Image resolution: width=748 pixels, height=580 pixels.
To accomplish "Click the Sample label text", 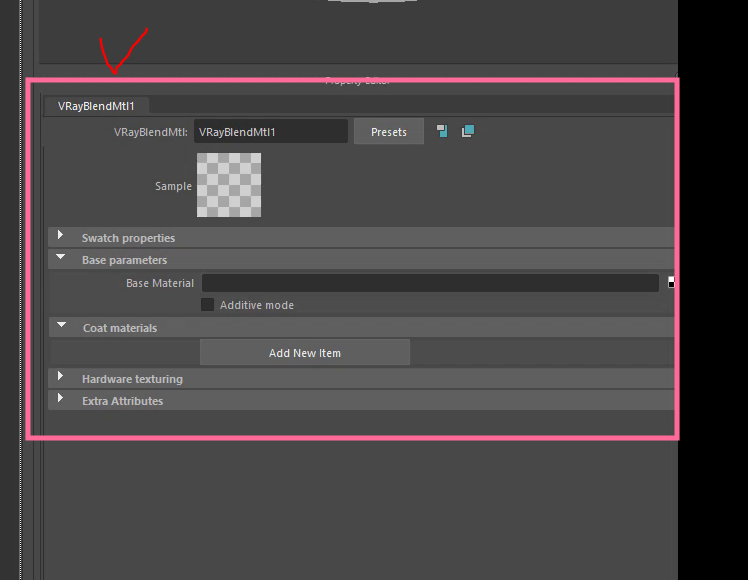I will click(173, 186).
